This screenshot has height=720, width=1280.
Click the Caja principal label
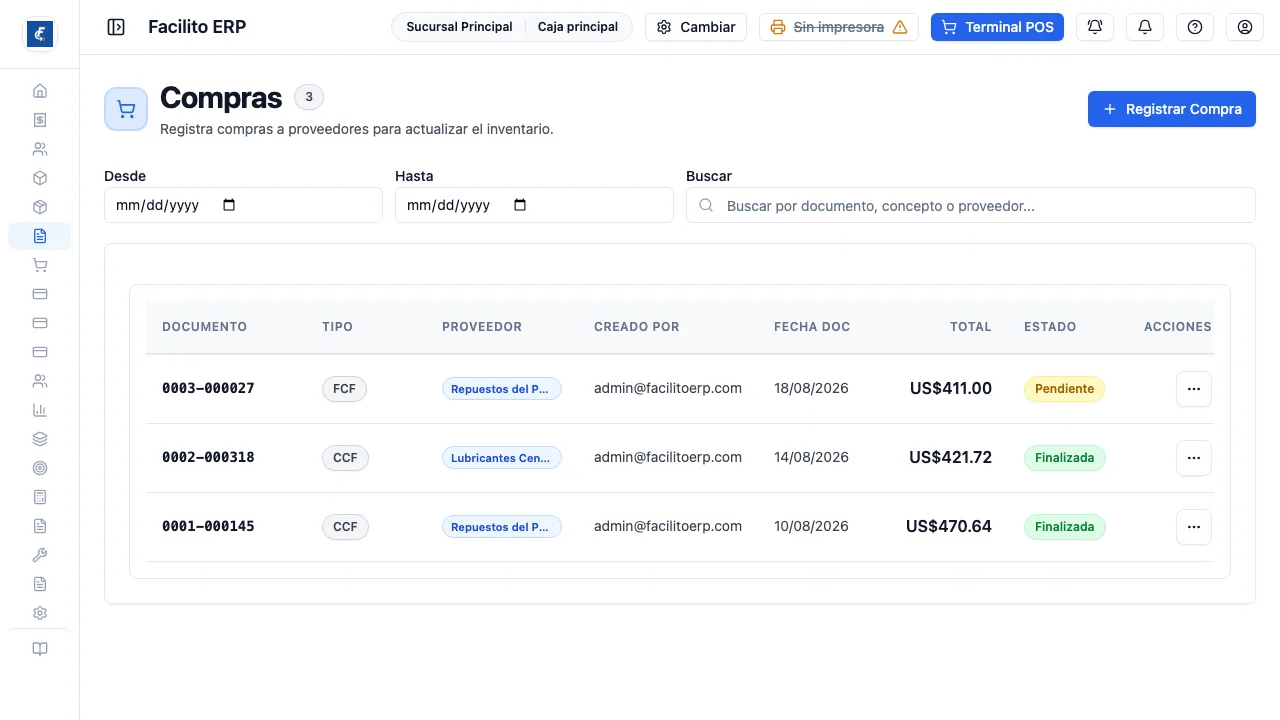click(x=578, y=27)
